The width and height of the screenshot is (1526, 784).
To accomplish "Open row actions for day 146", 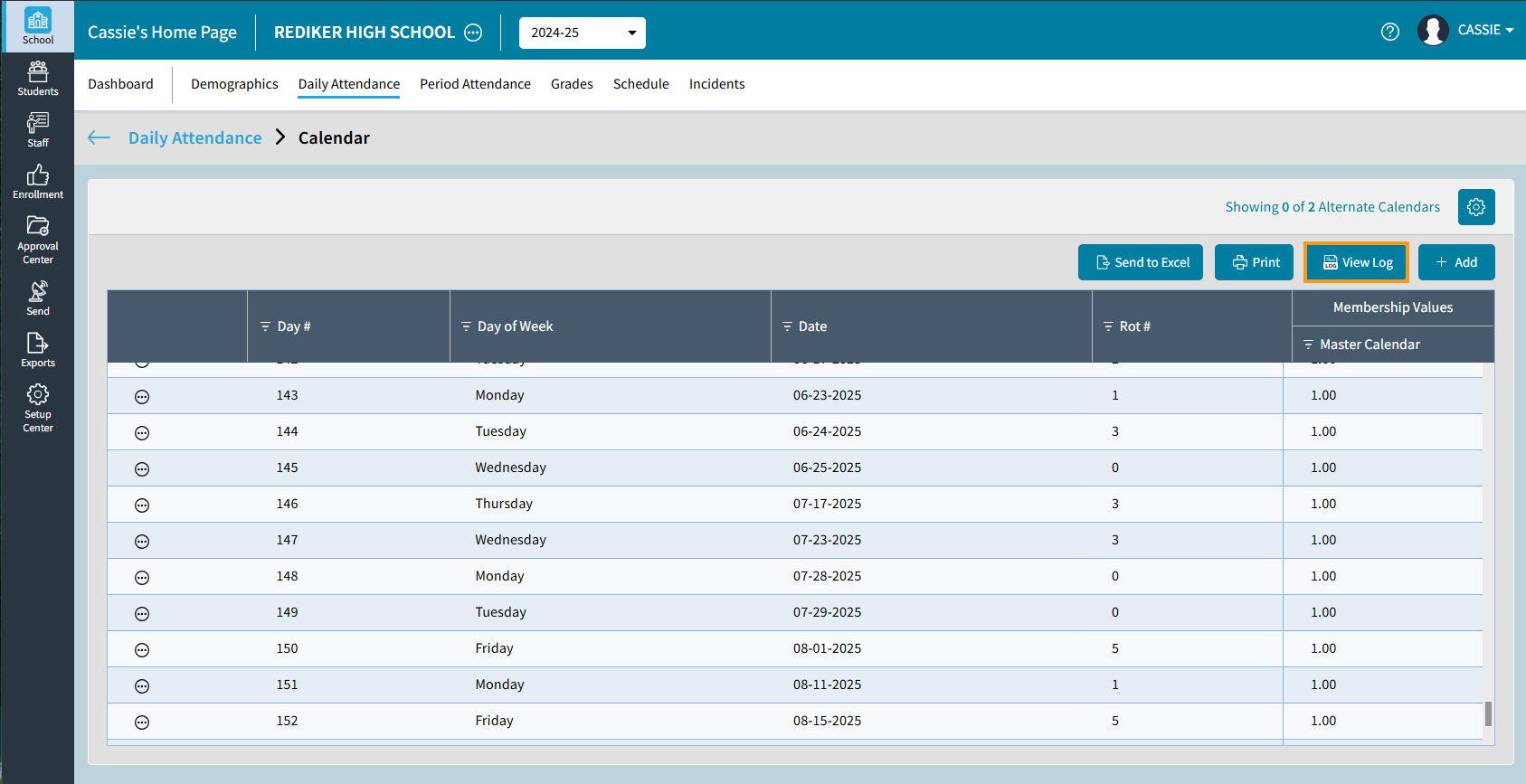I will coord(142,505).
